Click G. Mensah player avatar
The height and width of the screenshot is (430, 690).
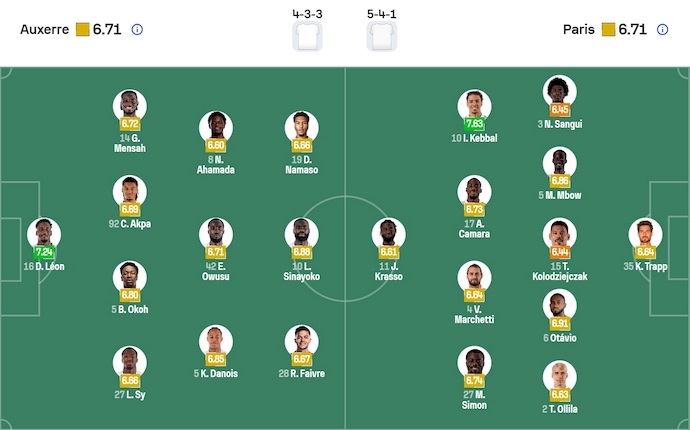coord(130,106)
